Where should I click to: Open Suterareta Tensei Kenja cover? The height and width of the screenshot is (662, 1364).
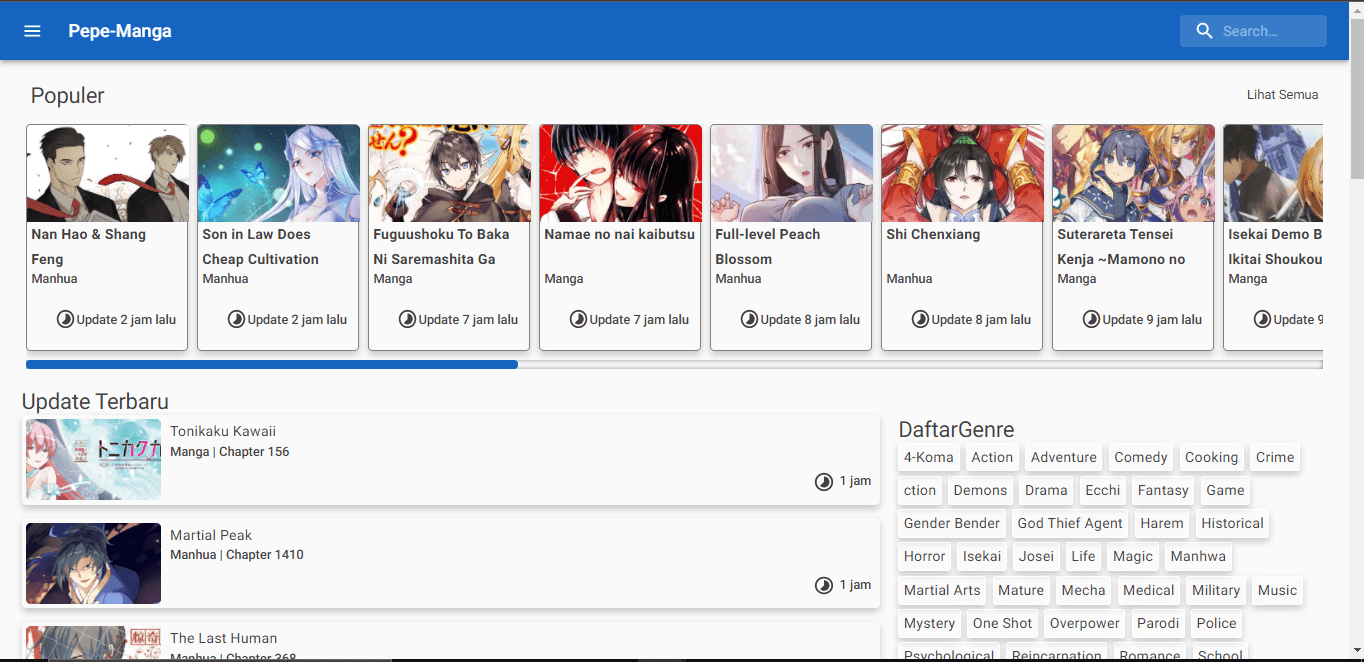point(1134,173)
